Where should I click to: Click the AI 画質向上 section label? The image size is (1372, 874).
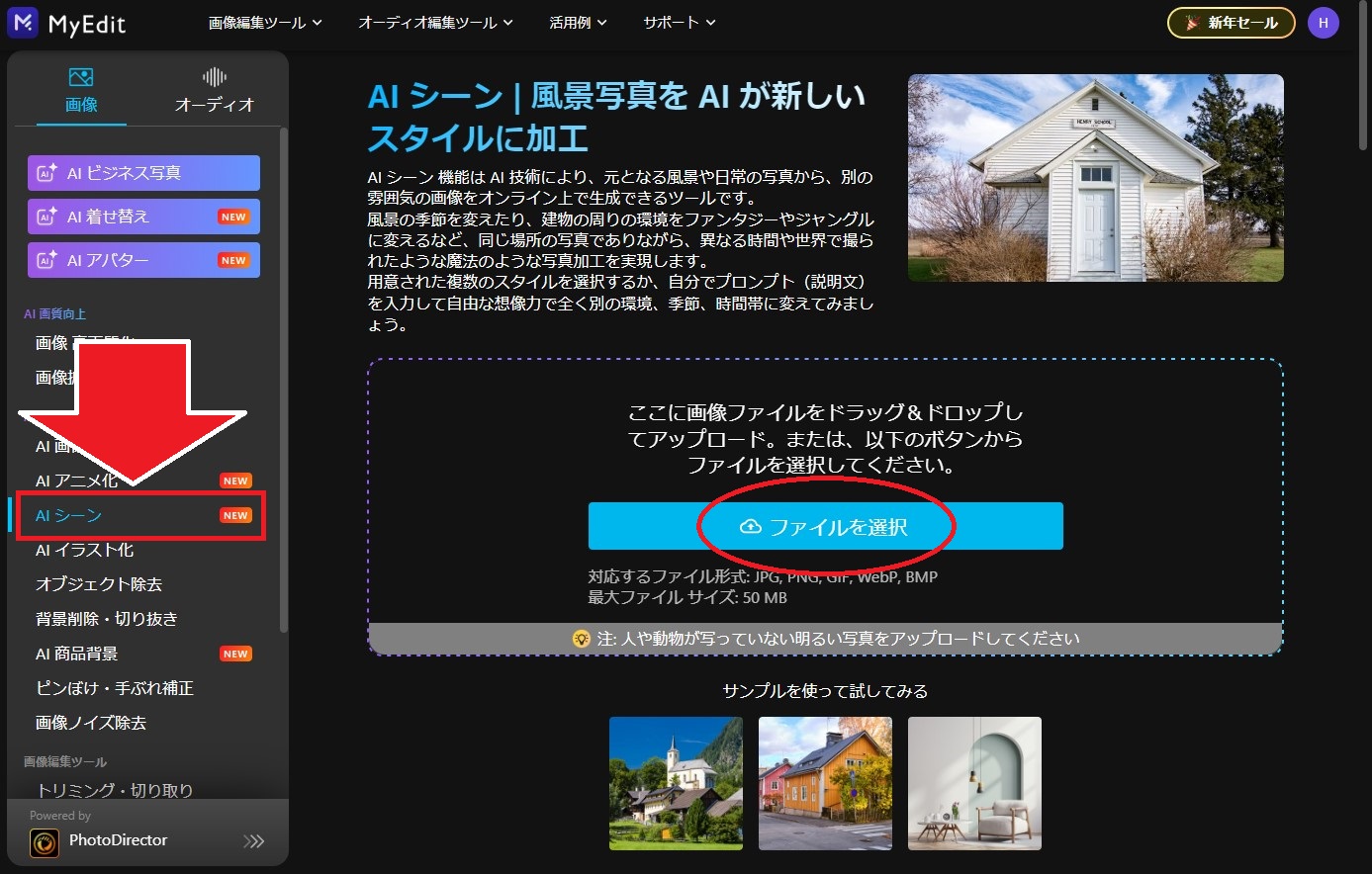(55, 314)
